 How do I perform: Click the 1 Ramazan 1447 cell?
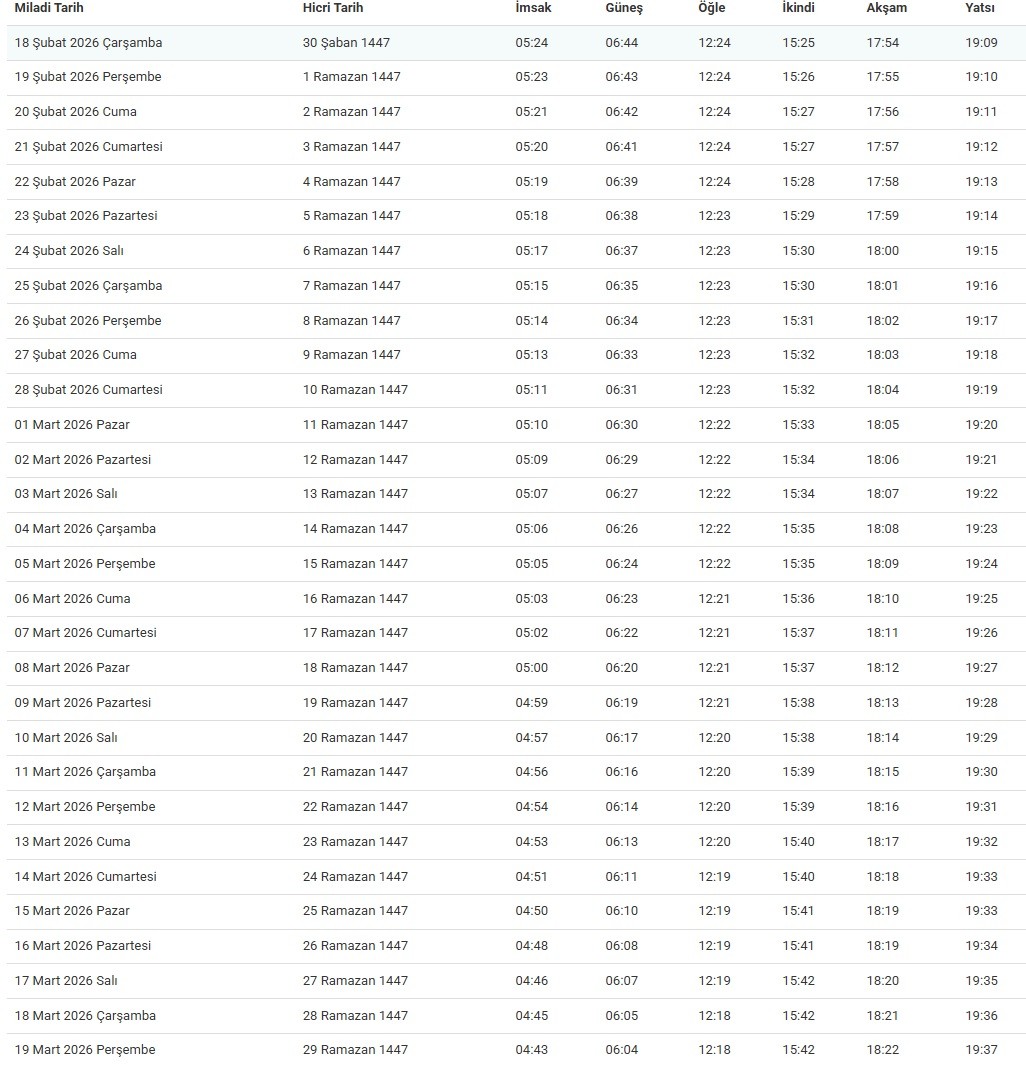(351, 77)
